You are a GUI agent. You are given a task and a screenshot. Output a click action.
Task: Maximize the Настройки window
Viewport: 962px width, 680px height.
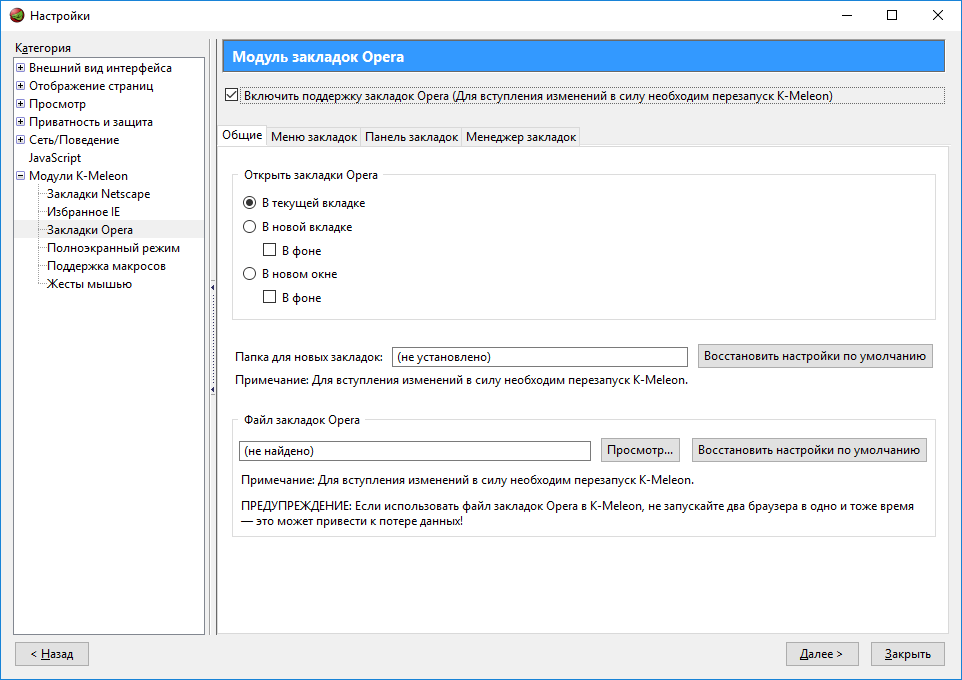(892, 15)
